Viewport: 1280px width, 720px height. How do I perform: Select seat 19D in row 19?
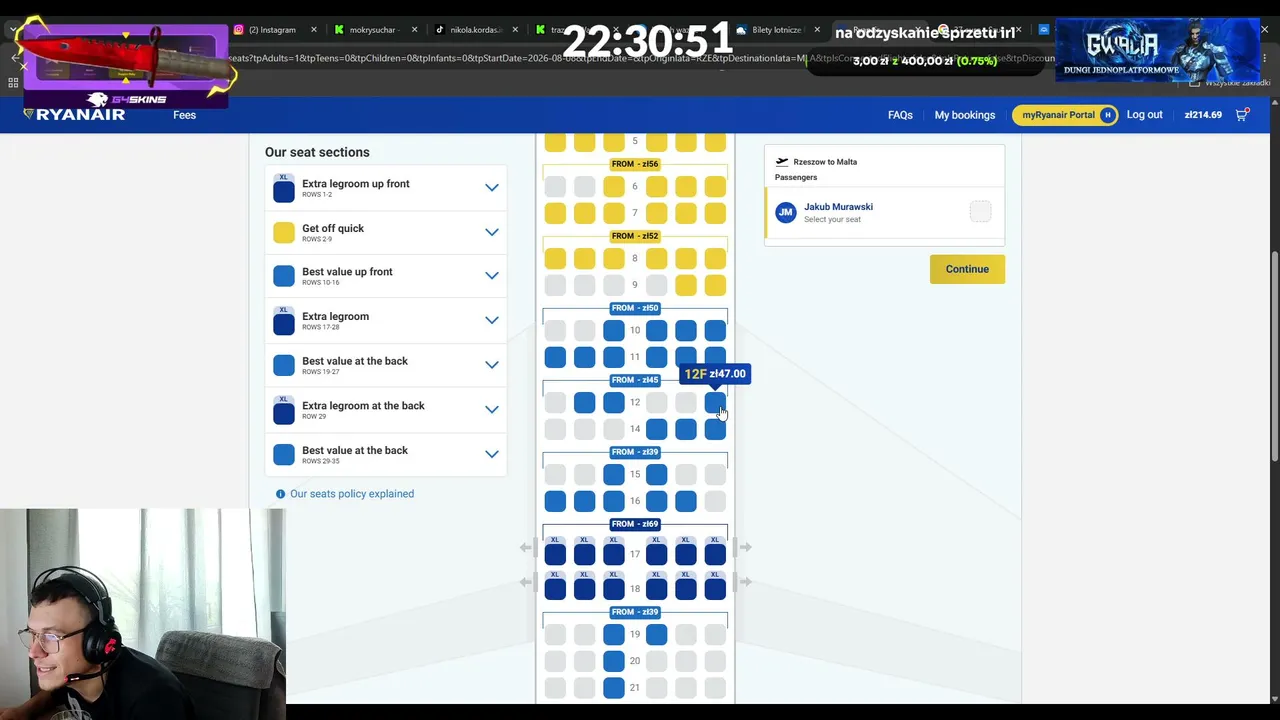(x=656, y=634)
